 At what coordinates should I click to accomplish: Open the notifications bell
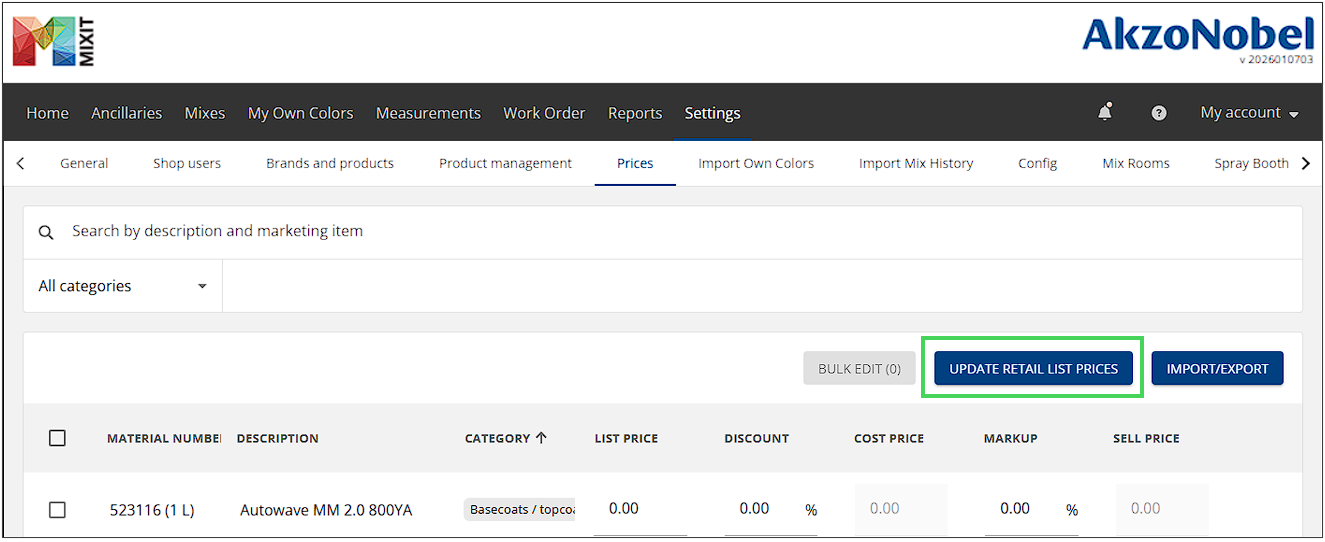coord(1105,113)
